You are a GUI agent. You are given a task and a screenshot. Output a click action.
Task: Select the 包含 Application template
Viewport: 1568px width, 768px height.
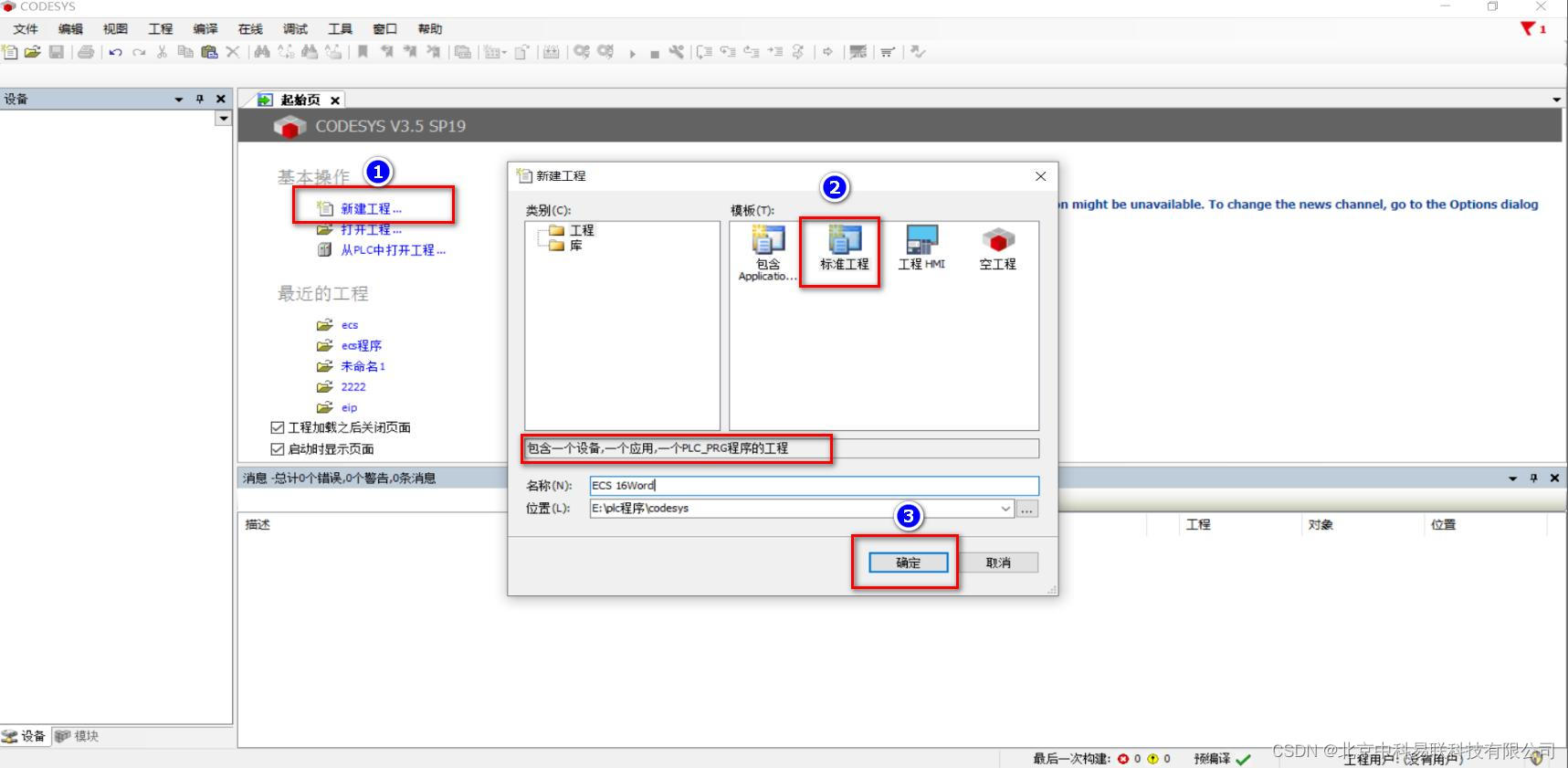[x=768, y=255]
